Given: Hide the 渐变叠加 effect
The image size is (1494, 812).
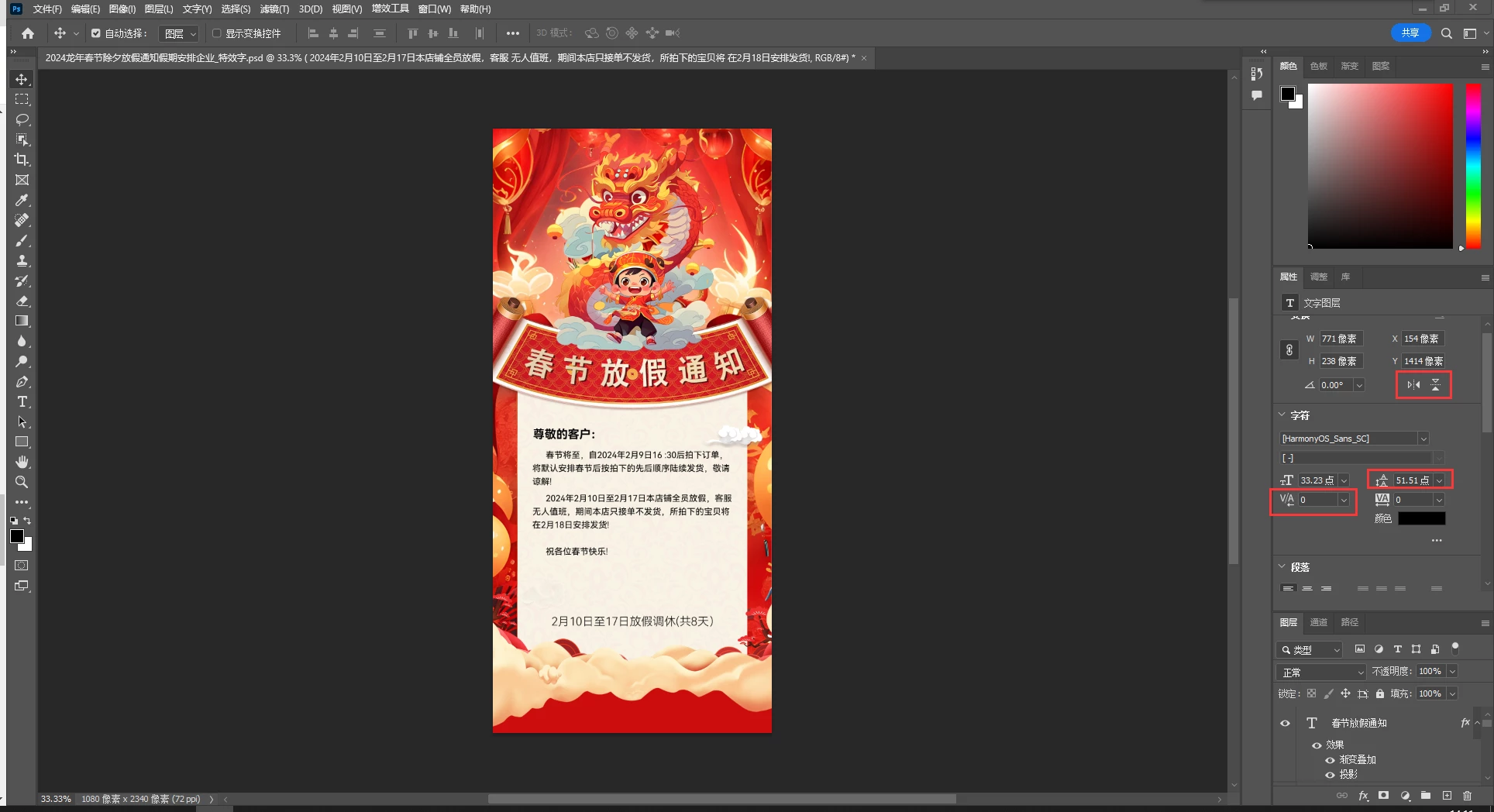Looking at the screenshot, I should click(1330, 760).
